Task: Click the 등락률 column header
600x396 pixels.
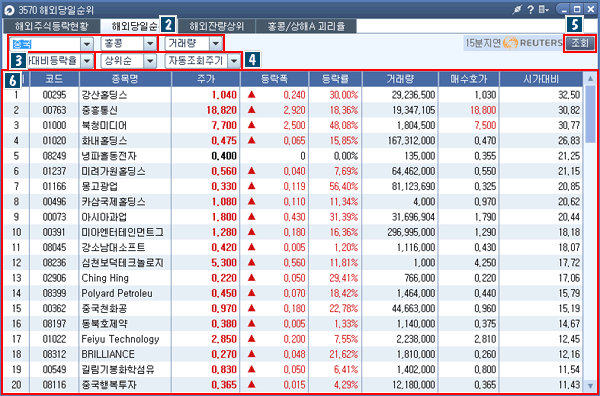Action: [335, 79]
